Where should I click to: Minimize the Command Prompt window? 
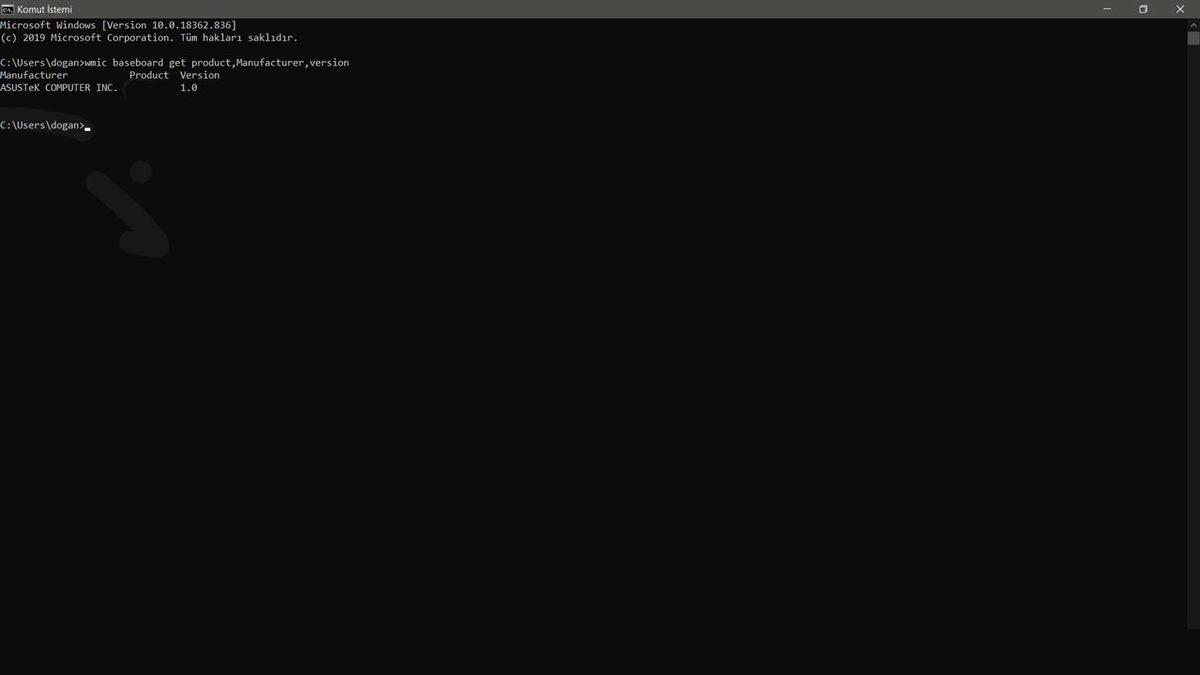click(1106, 8)
